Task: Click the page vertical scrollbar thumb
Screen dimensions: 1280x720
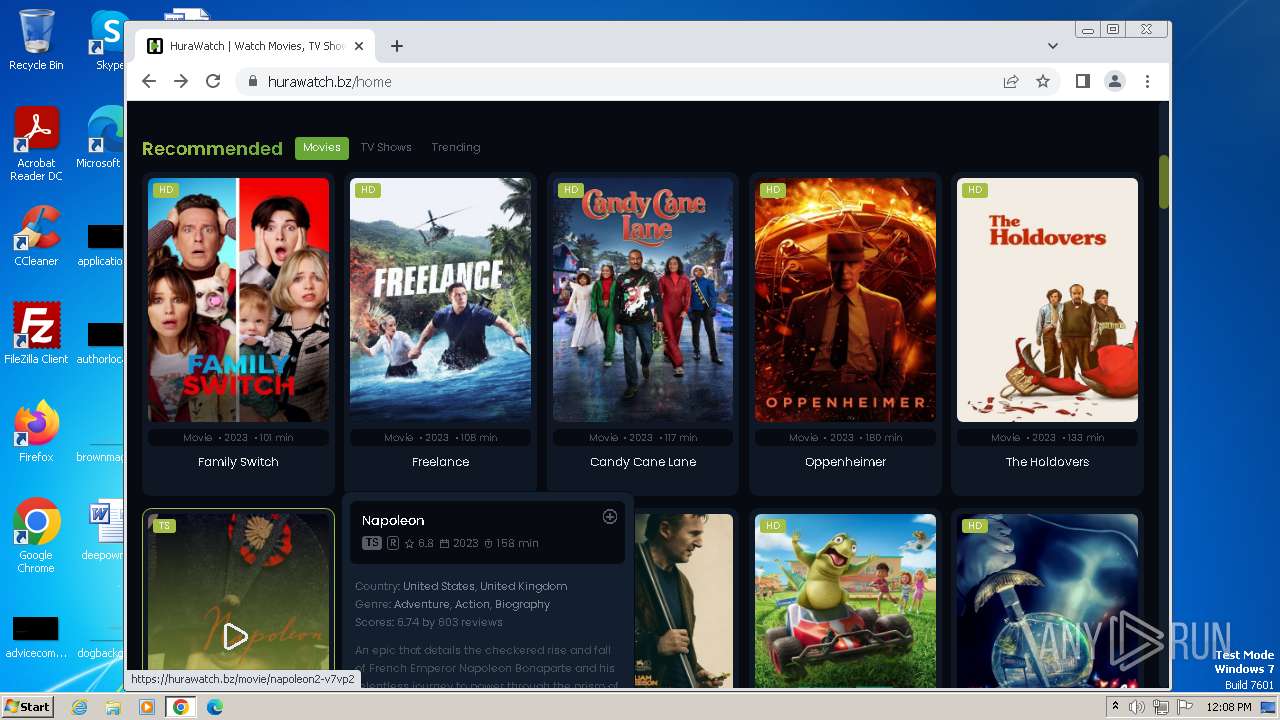Action: point(1164,182)
